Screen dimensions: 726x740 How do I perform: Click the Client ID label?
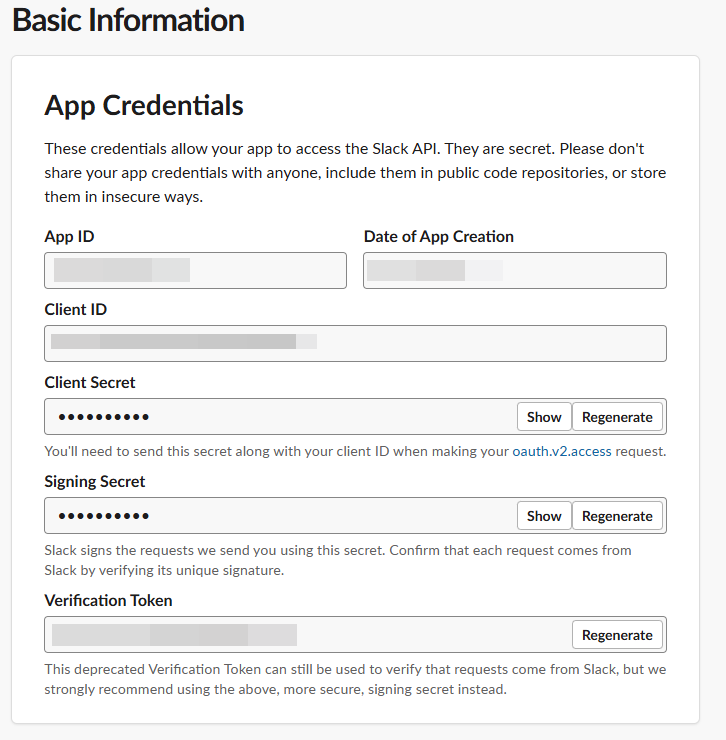76,310
